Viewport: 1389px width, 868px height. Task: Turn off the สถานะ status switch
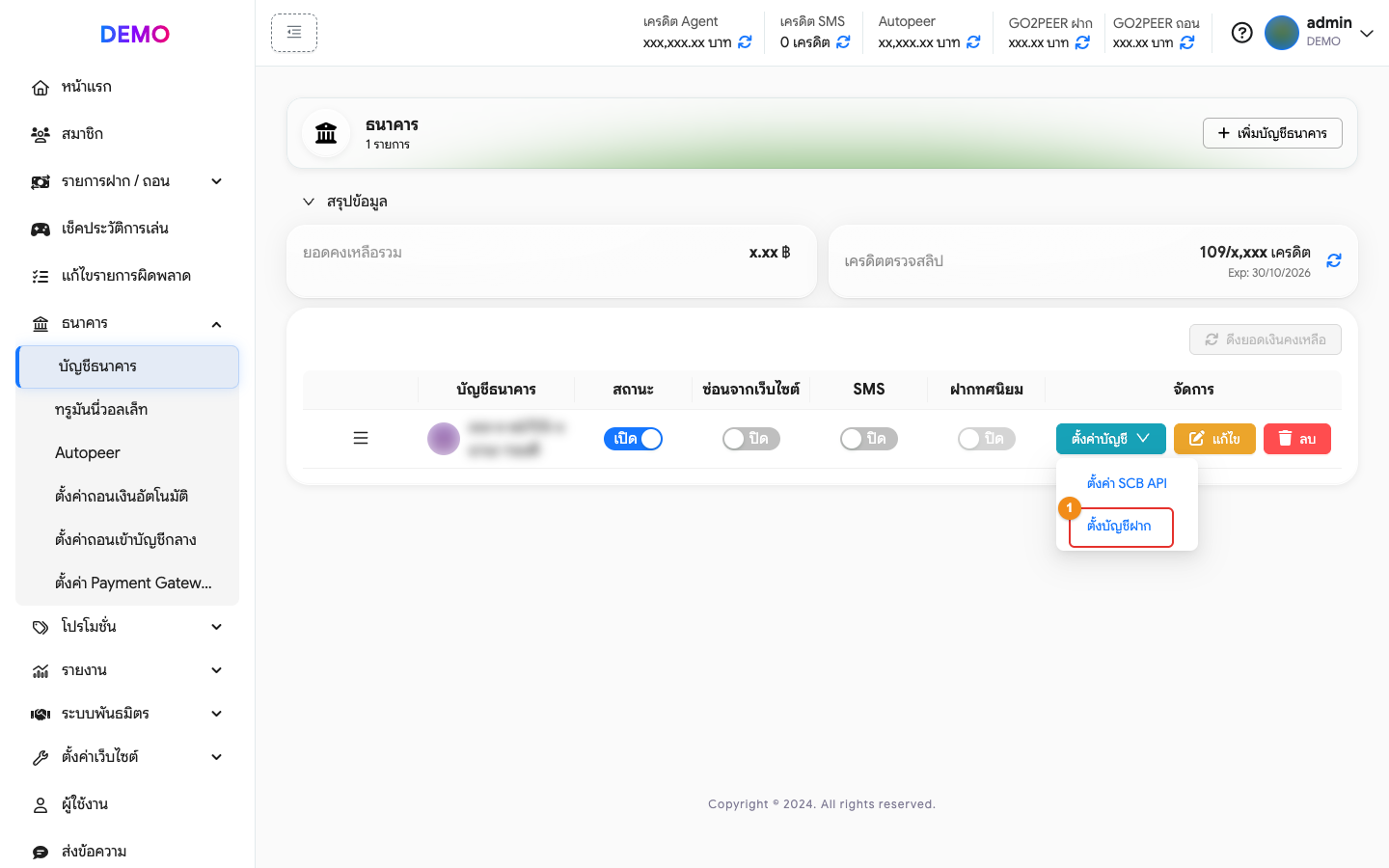[x=633, y=439]
